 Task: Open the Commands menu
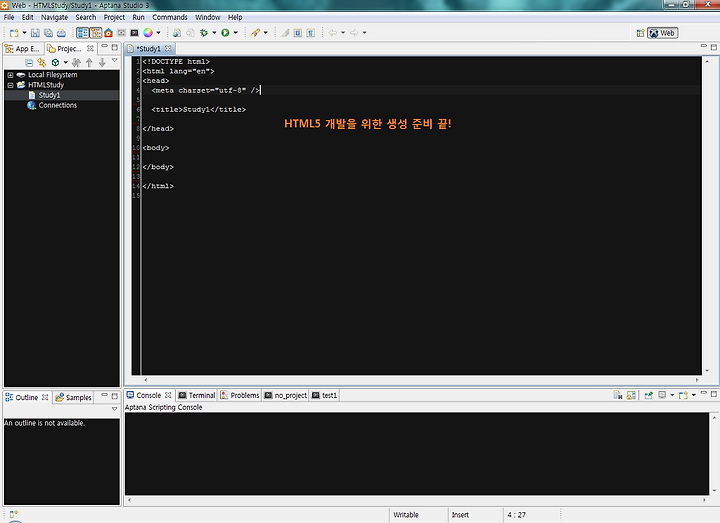(x=170, y=17)
